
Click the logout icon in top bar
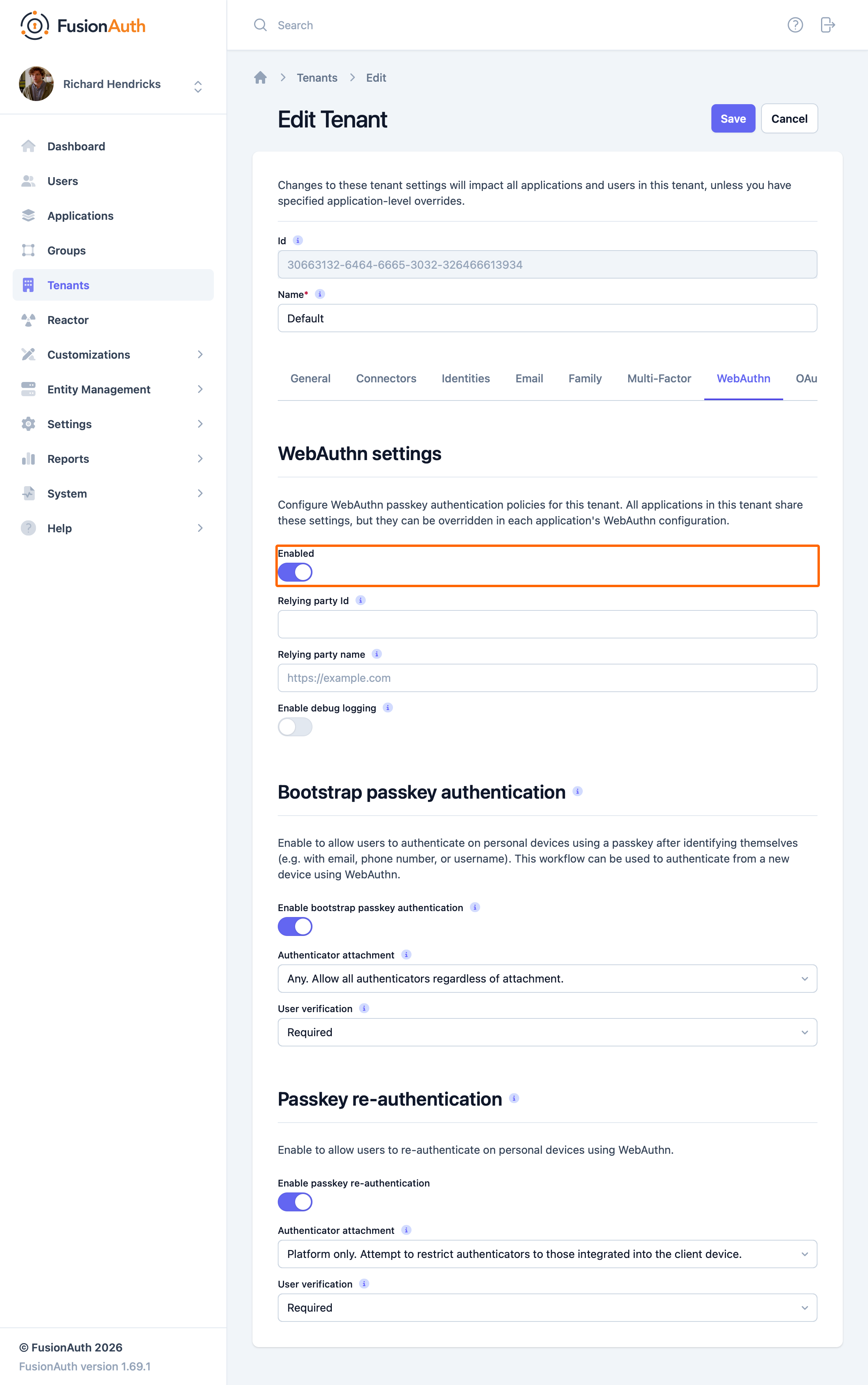pos(827,25)
